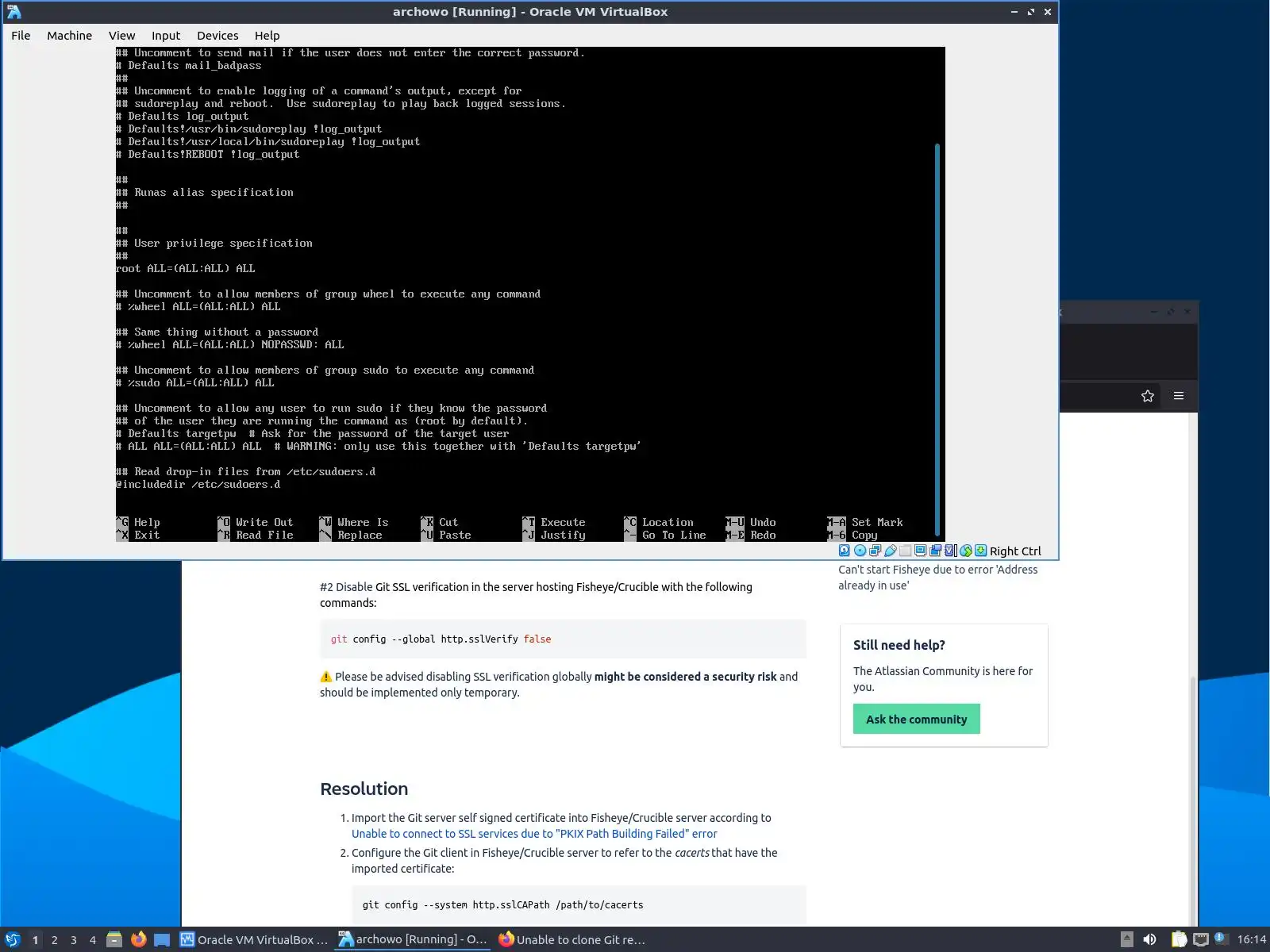Screen dimensions: 1270x952
Task: Open the Devices menu in VirtualBox
Action: tap(217, 36)
